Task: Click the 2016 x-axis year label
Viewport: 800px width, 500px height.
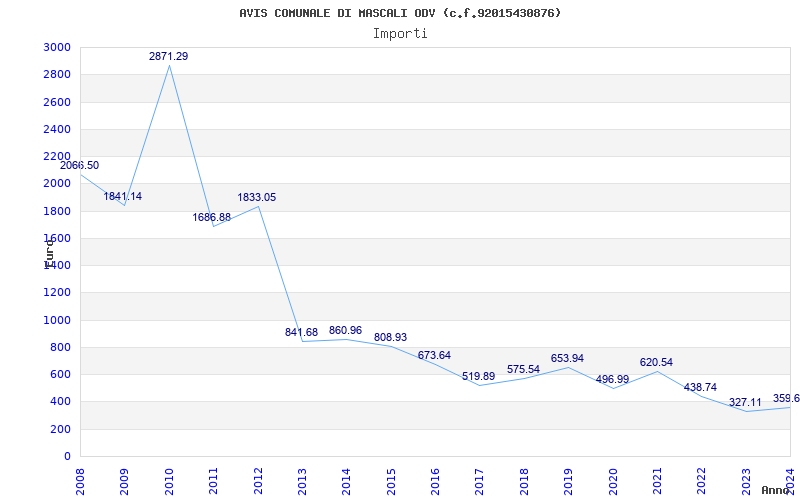Action: tap(436, 481)
